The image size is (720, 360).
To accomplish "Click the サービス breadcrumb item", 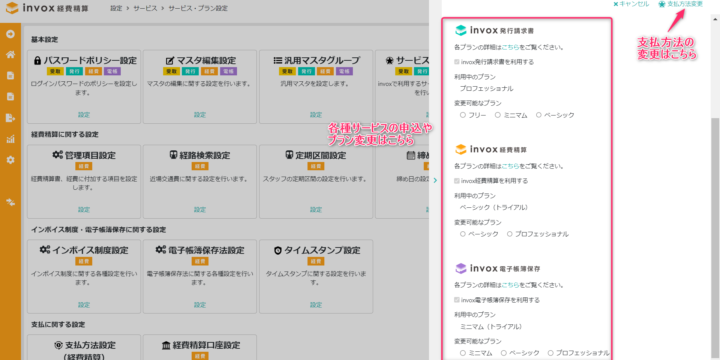I will click(145, 8).
